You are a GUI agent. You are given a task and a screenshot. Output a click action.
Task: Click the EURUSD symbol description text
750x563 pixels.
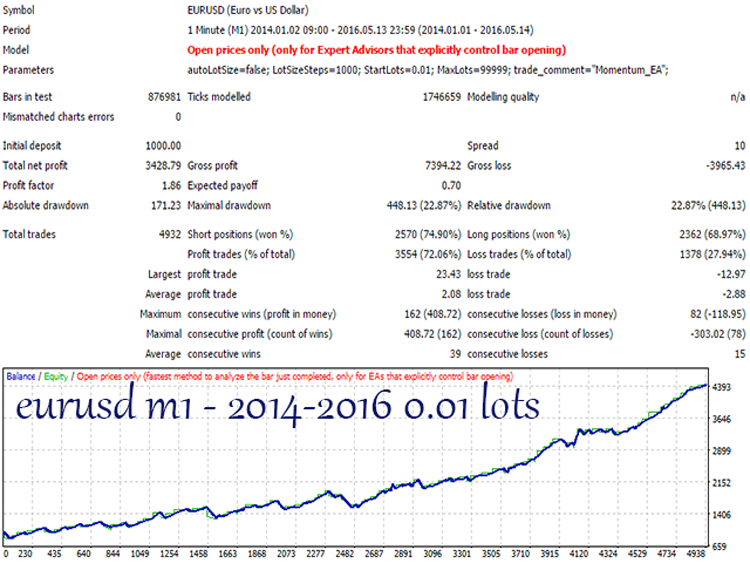pyautogui.click(x=248, y=10)
